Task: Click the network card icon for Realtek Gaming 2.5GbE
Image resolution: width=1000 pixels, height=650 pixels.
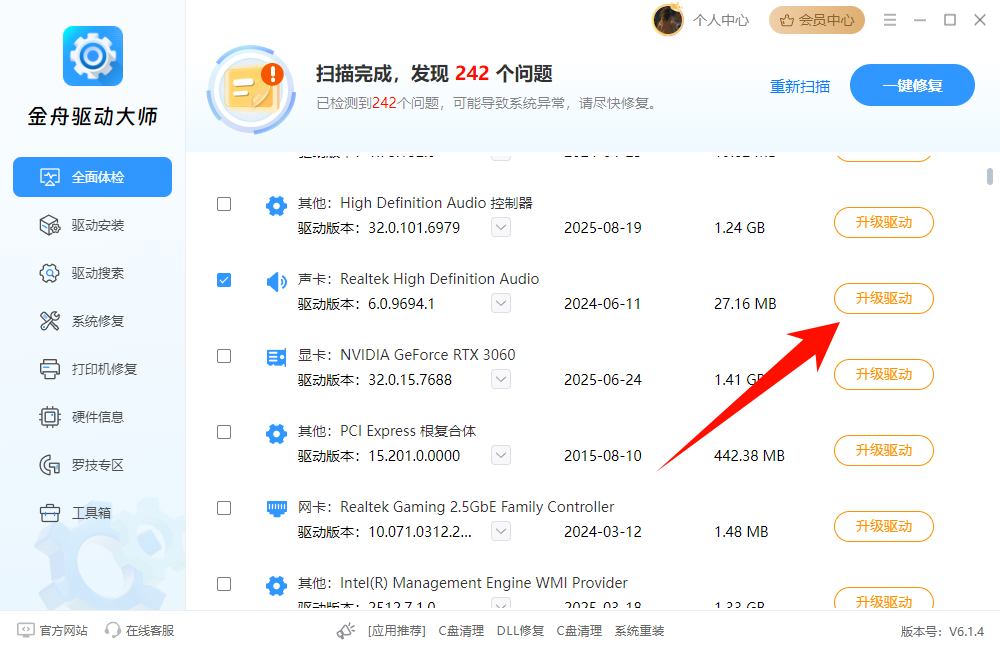Action: tap(276, 509)
